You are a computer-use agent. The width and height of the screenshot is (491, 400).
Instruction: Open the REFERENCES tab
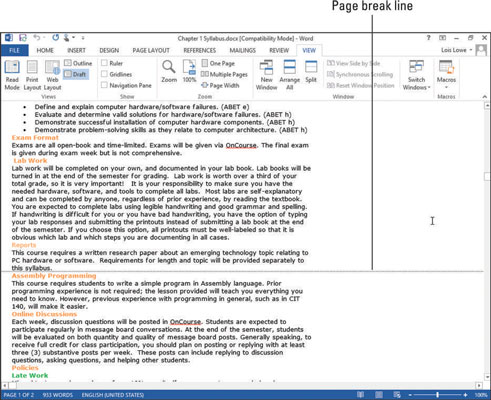coord(200,50)
